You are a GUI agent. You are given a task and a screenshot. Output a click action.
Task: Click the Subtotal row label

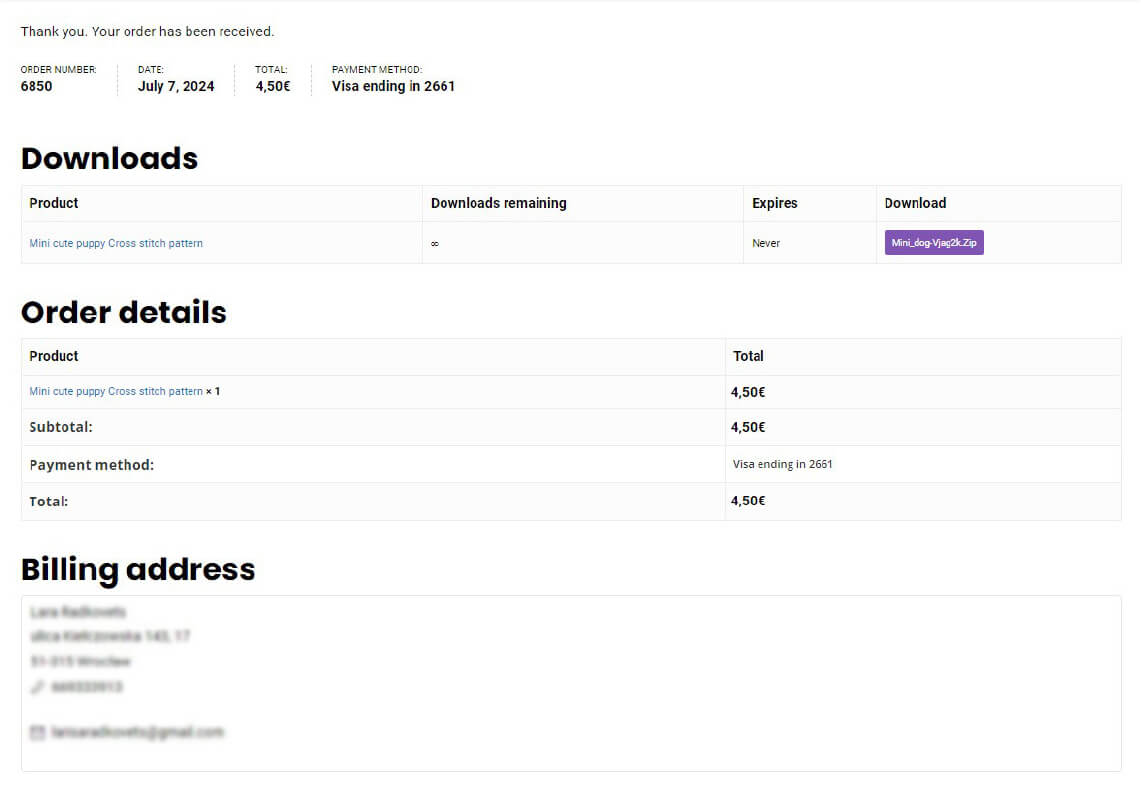coord(61,427)
